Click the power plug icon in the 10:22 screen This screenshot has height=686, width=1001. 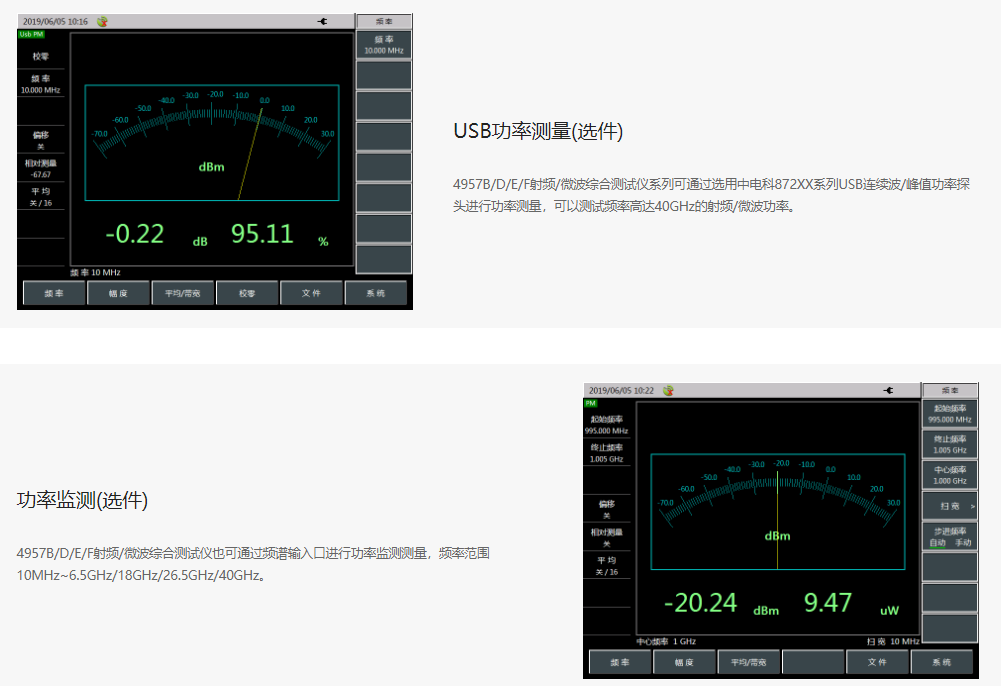(888, 390)
